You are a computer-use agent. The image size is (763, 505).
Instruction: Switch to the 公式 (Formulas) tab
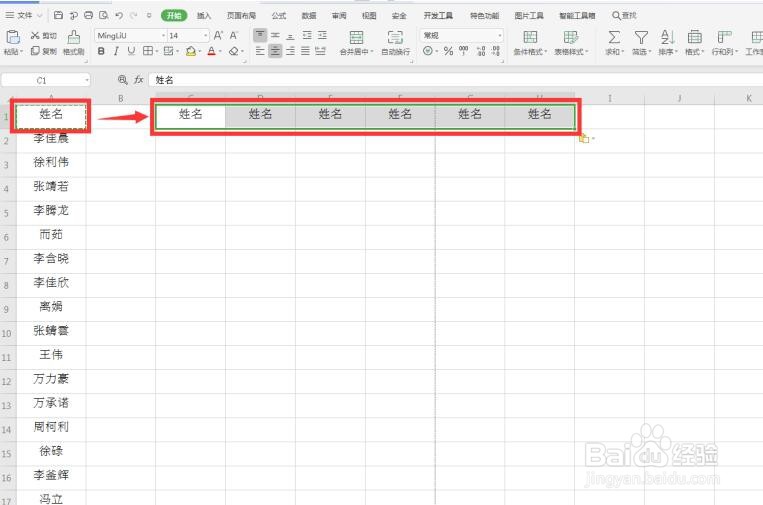(x=279, y=16)
